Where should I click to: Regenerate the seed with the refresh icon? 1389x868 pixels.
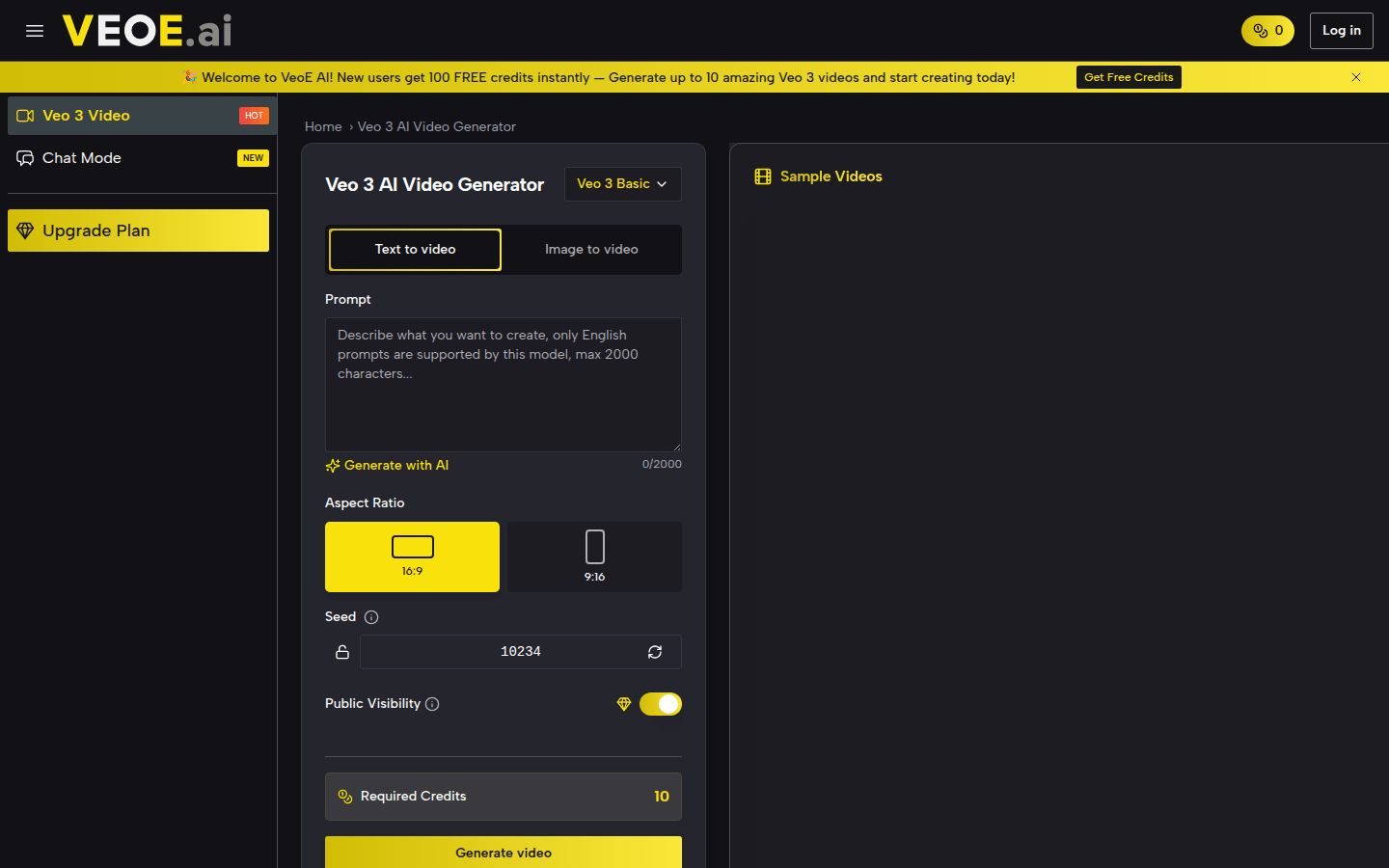pos(655,652)
